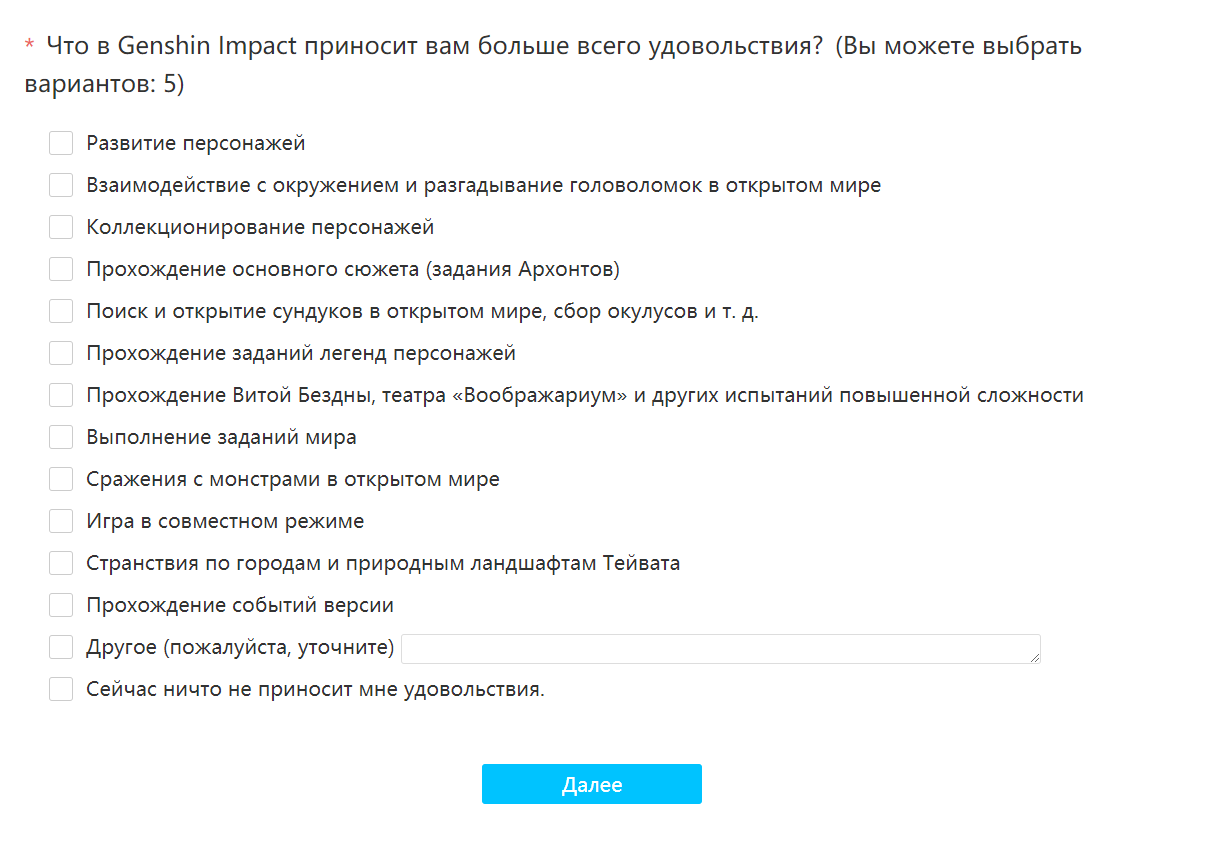Viewport: 1207px width, 862px height.
Task: Click the 'Коллекционирование персонажей' label text
Action: 260,228
